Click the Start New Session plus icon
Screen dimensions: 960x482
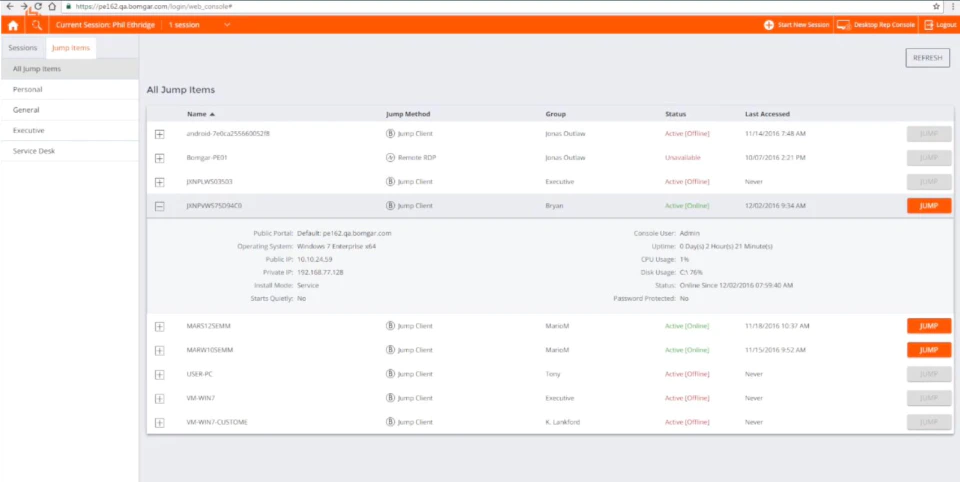click(769, 25)
